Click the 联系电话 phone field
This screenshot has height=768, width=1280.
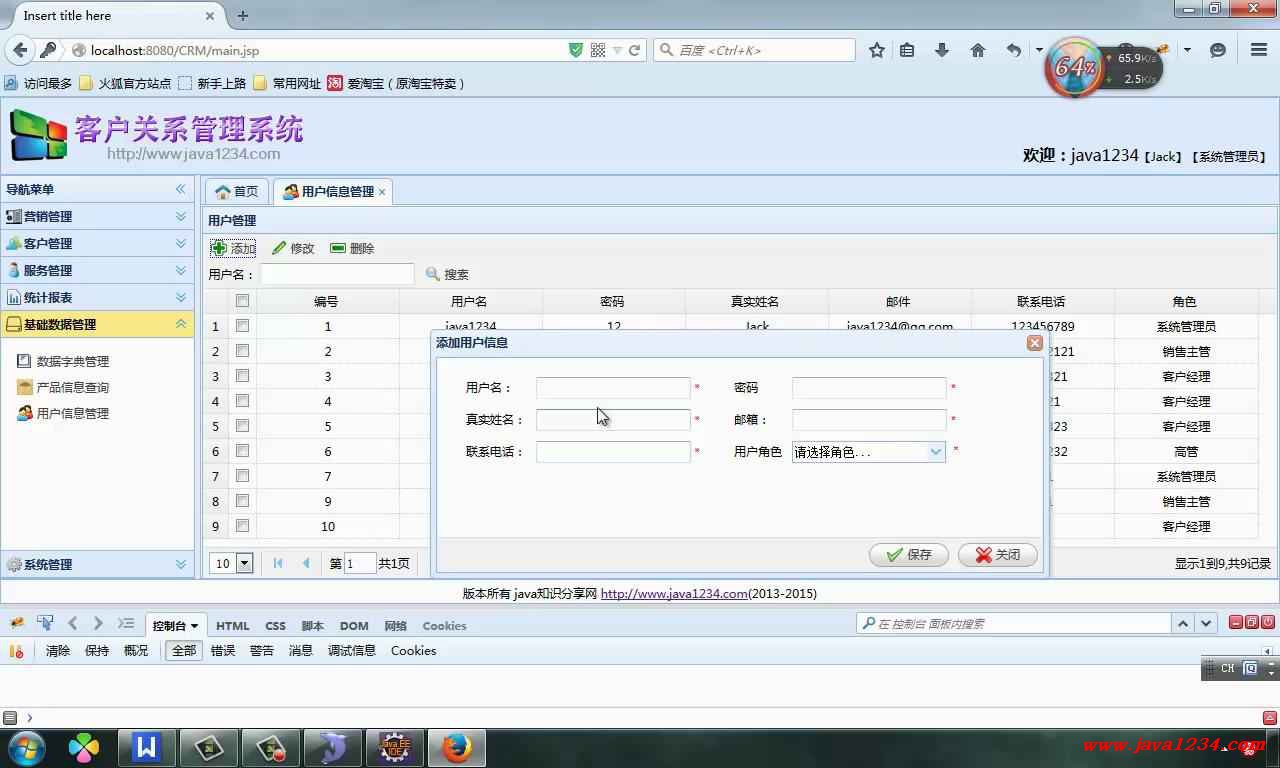coord(613,452)
